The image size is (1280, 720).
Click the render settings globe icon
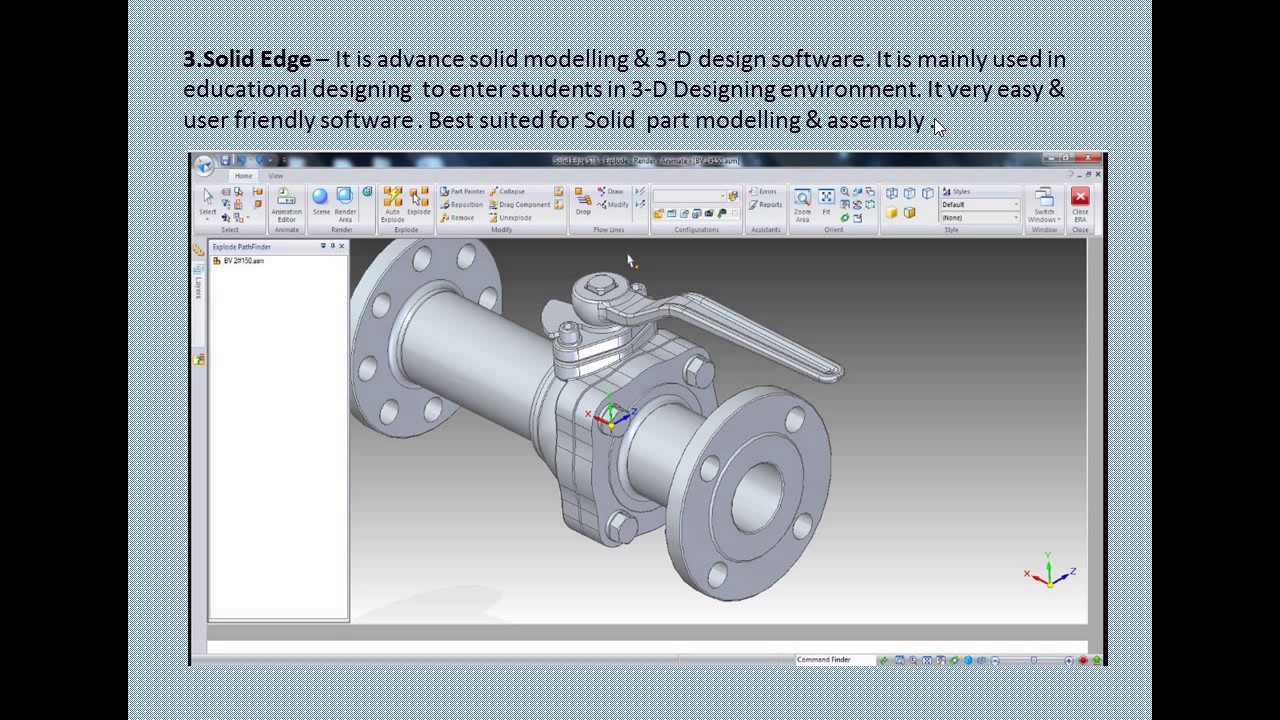tap(367, 192)
